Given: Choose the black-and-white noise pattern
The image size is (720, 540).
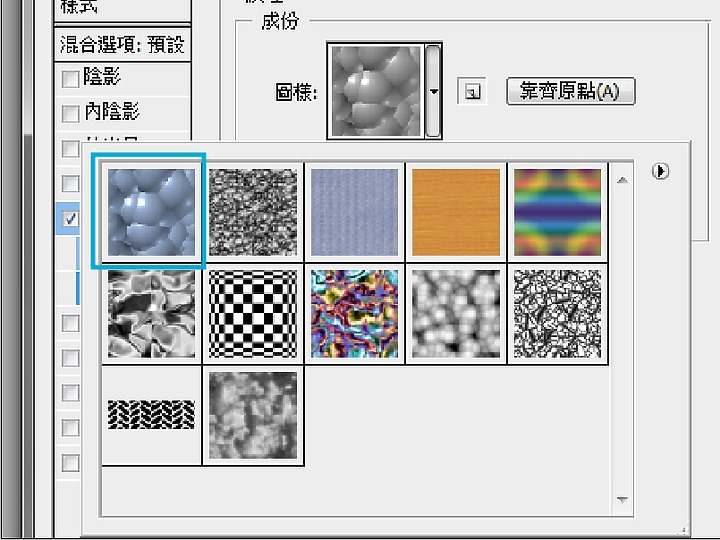Looking at the screenshot, I should [x=253, y=212].
